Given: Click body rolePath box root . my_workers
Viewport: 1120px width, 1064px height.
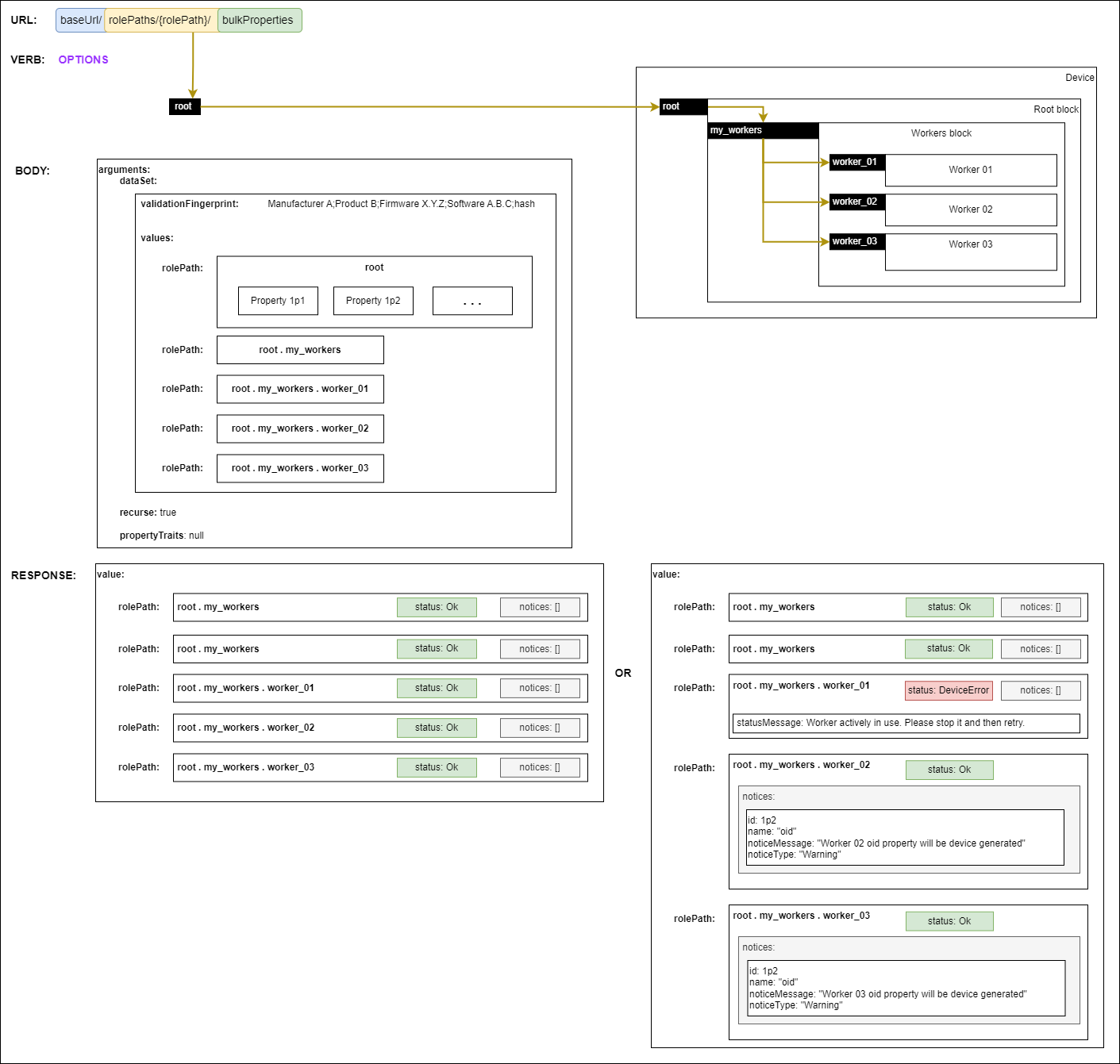Looking at the screenshot, I should pos(300,350).
